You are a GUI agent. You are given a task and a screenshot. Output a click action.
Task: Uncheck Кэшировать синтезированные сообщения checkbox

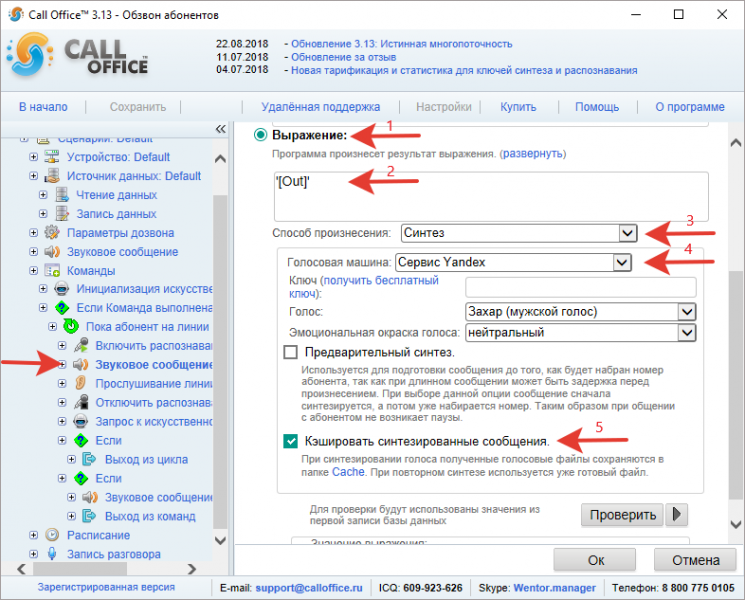pyautogui.click(x=290, y=441)
